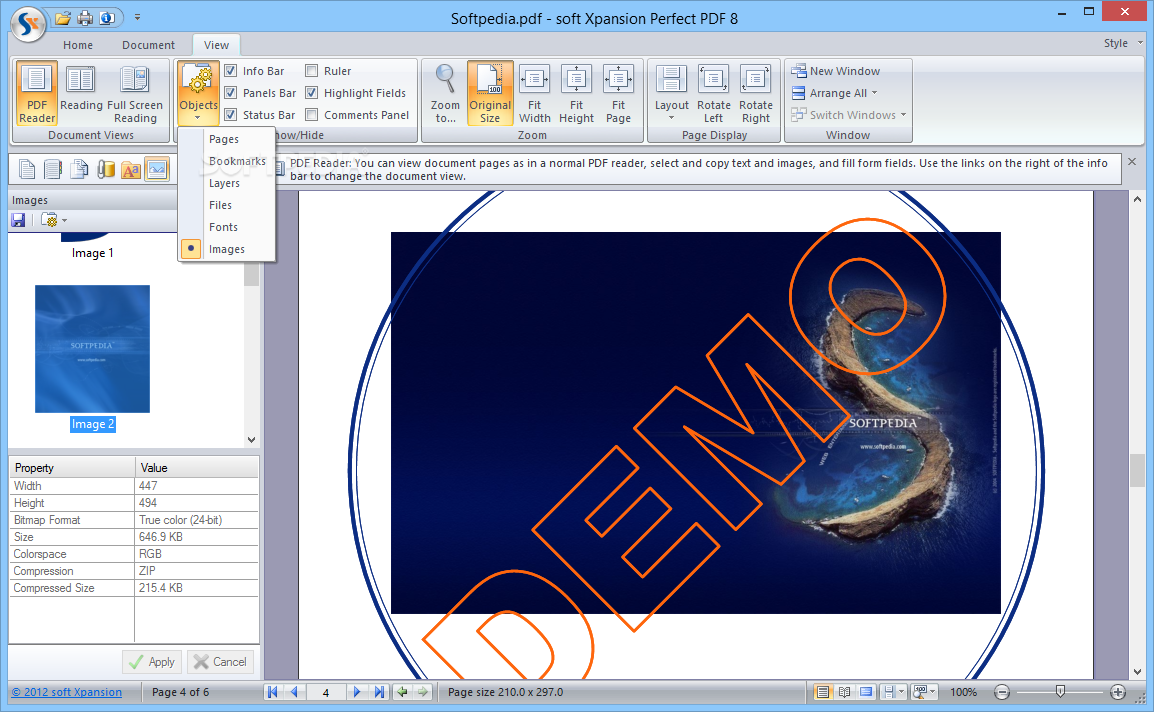Click the save image floppy icon
1154x712 pixels.
coord(18,220)
